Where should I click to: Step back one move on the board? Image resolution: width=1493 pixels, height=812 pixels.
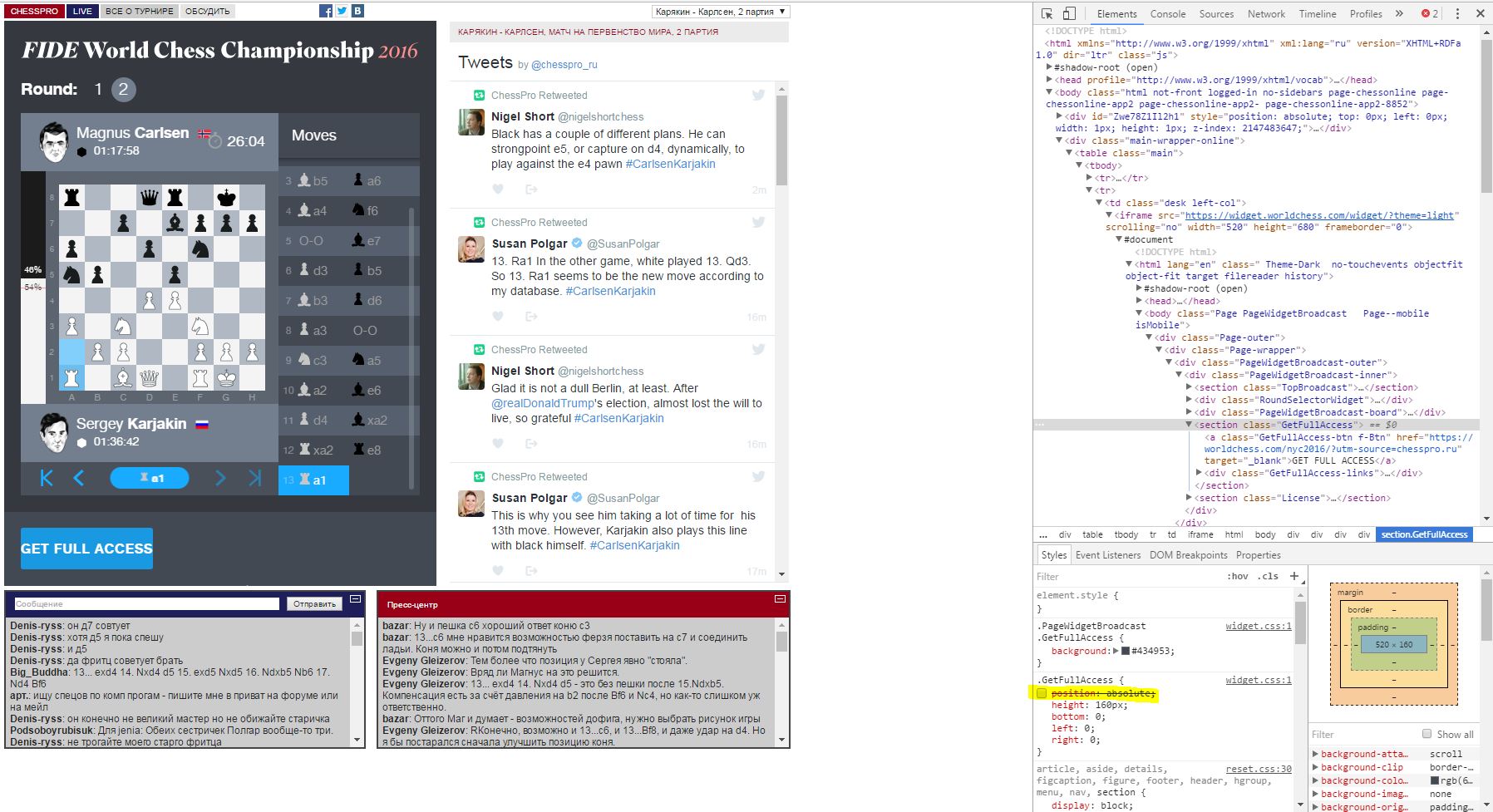point(79,478)
